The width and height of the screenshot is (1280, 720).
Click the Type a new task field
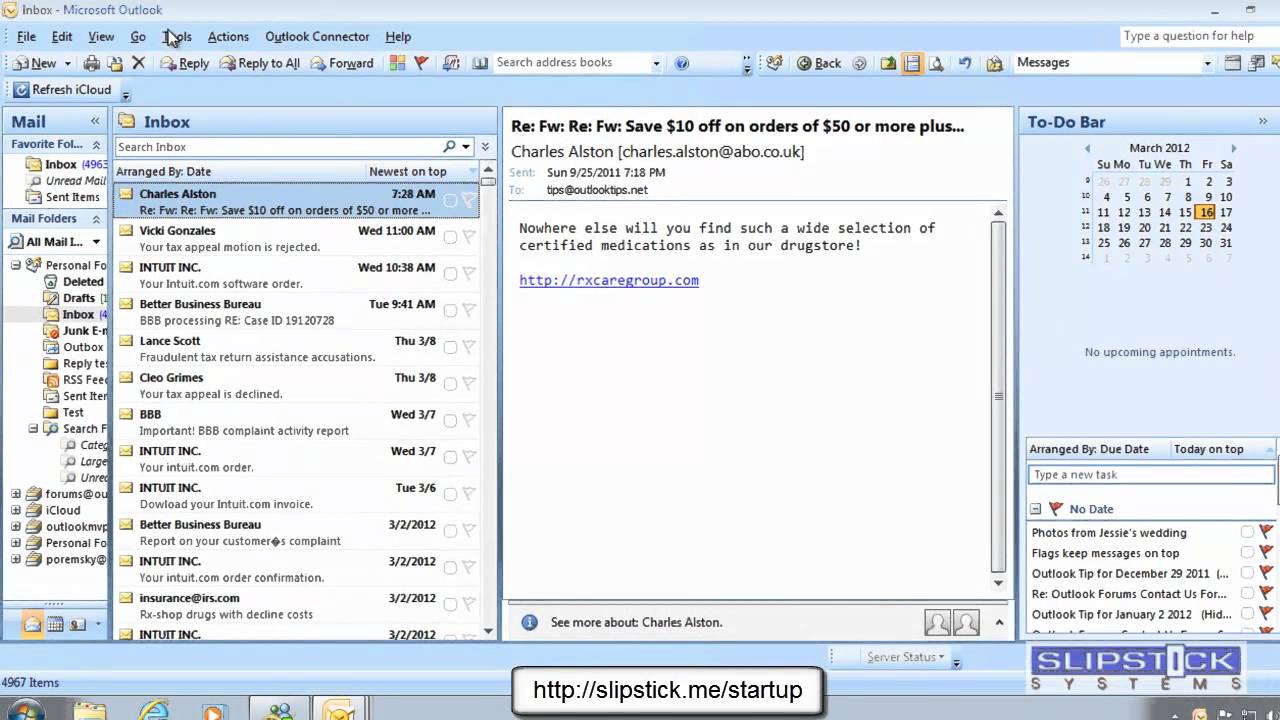1151,475
